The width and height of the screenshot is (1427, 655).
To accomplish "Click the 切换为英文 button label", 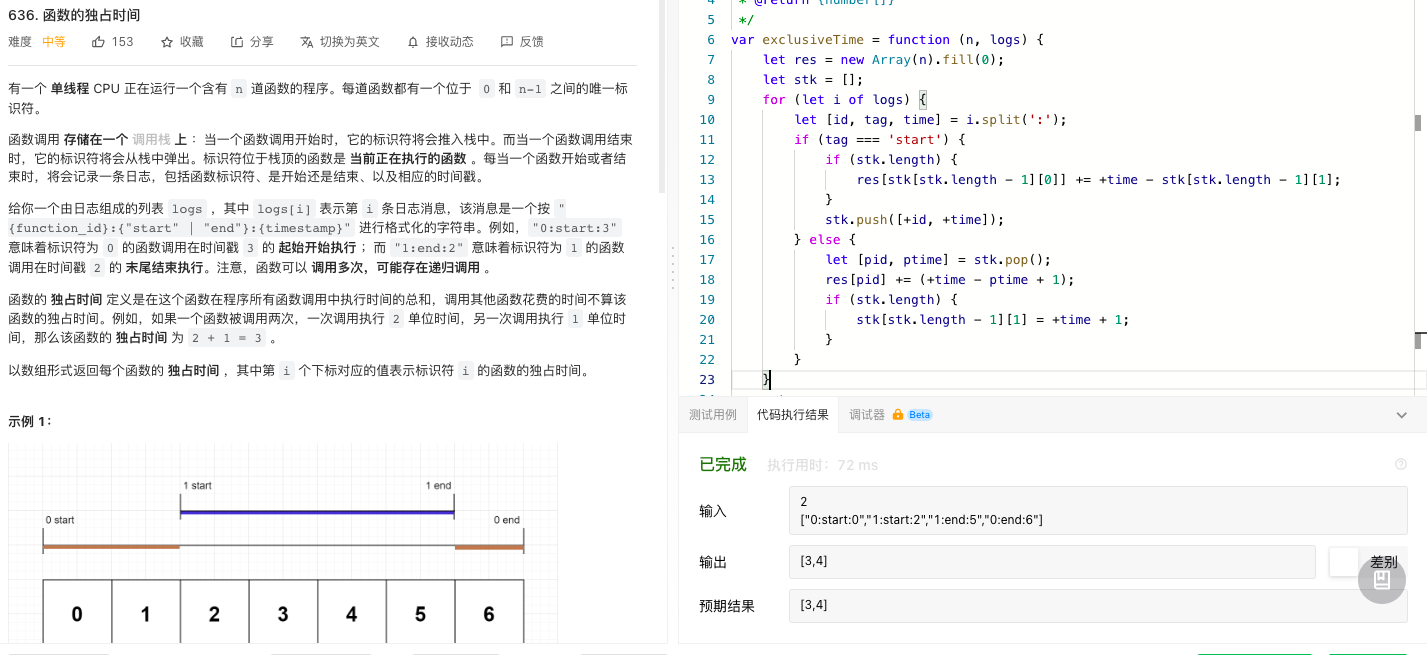I will [350, 42].
